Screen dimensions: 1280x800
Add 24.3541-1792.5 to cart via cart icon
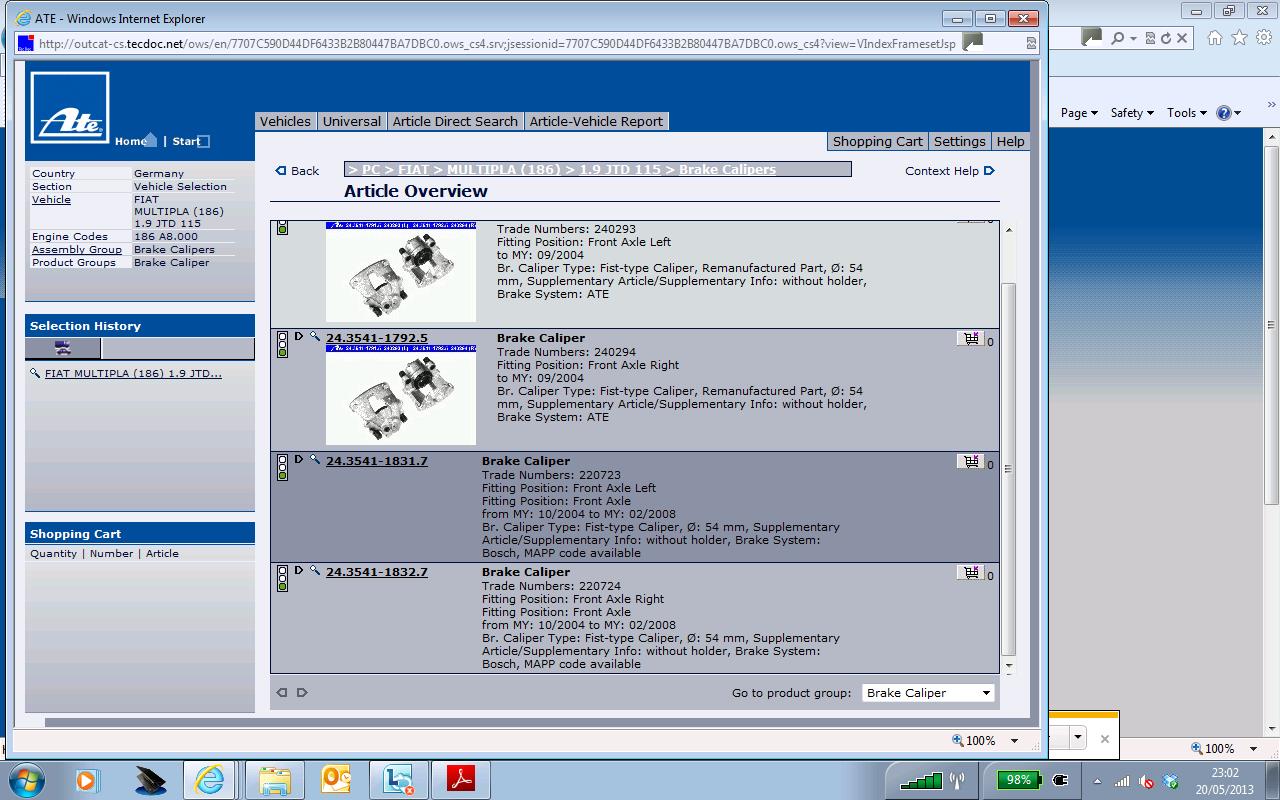(x=970, y=339)
